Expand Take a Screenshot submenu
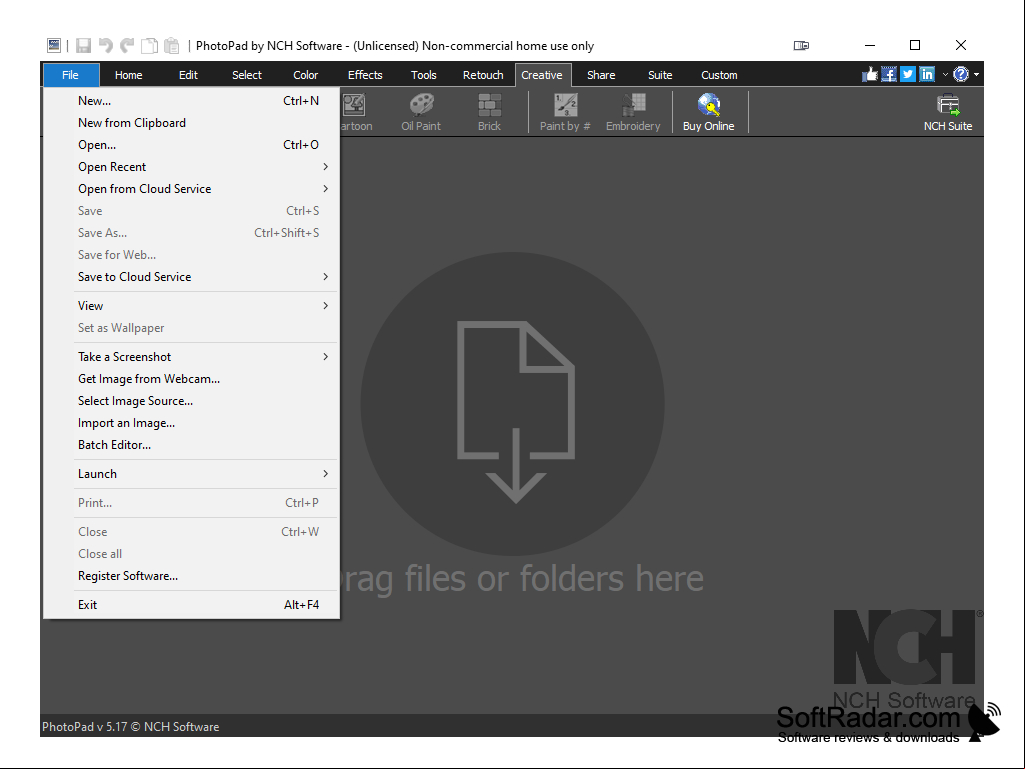Image resolution: width=1025 pixels, height=769 pixels. pyautogui.click(x=192, y=356)
